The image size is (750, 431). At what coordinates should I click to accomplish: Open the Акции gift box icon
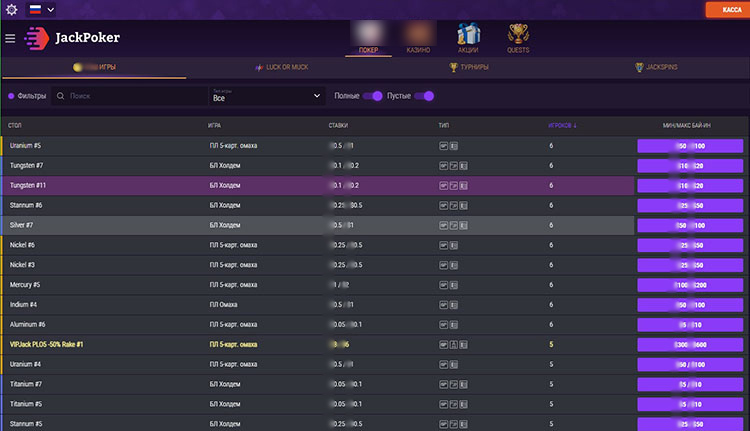[468, 36]
